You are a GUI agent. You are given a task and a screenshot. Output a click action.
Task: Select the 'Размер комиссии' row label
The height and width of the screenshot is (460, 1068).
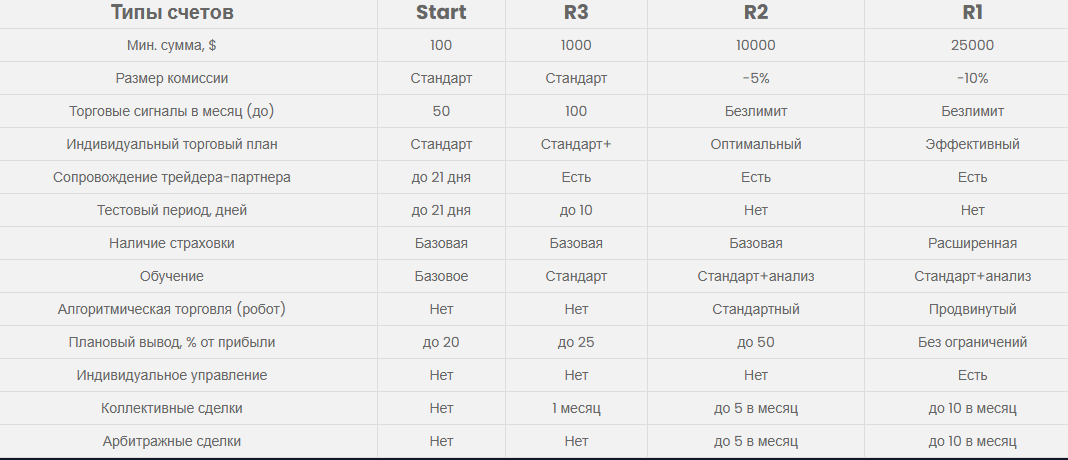(172, 78)
